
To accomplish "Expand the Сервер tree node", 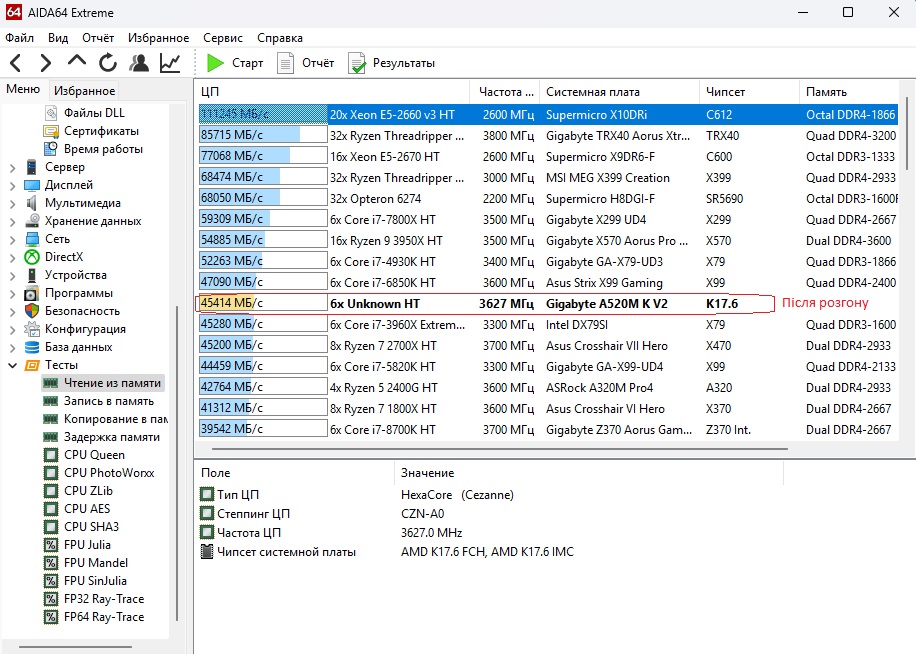I will pyautogui.click(x=12, y=168).
